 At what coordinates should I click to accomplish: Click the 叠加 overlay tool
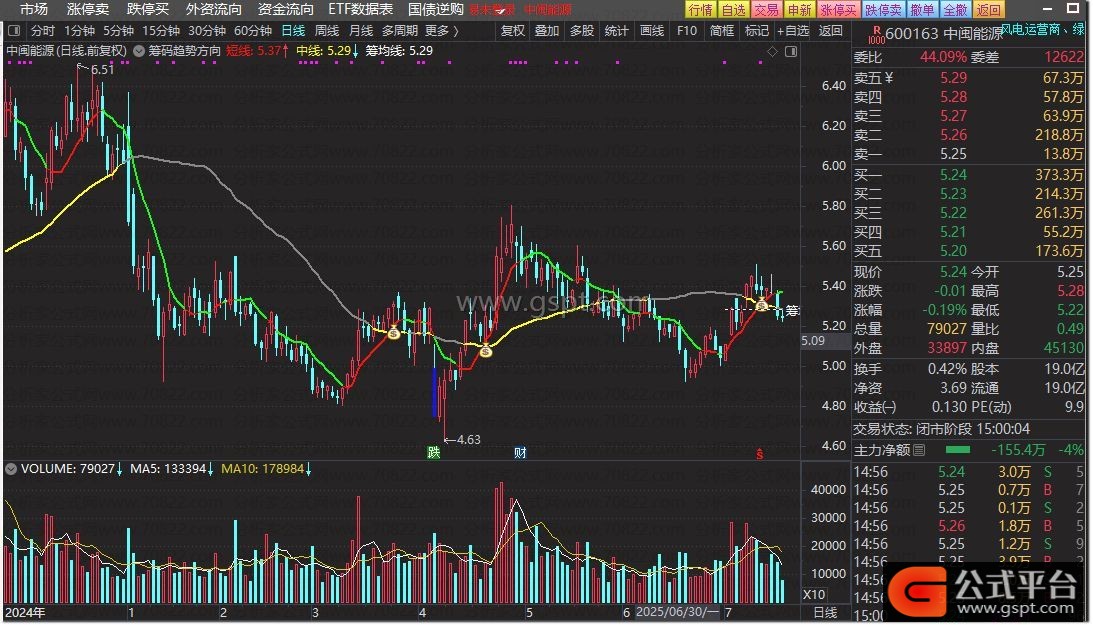pyautogui.click(x=547, y=31)
